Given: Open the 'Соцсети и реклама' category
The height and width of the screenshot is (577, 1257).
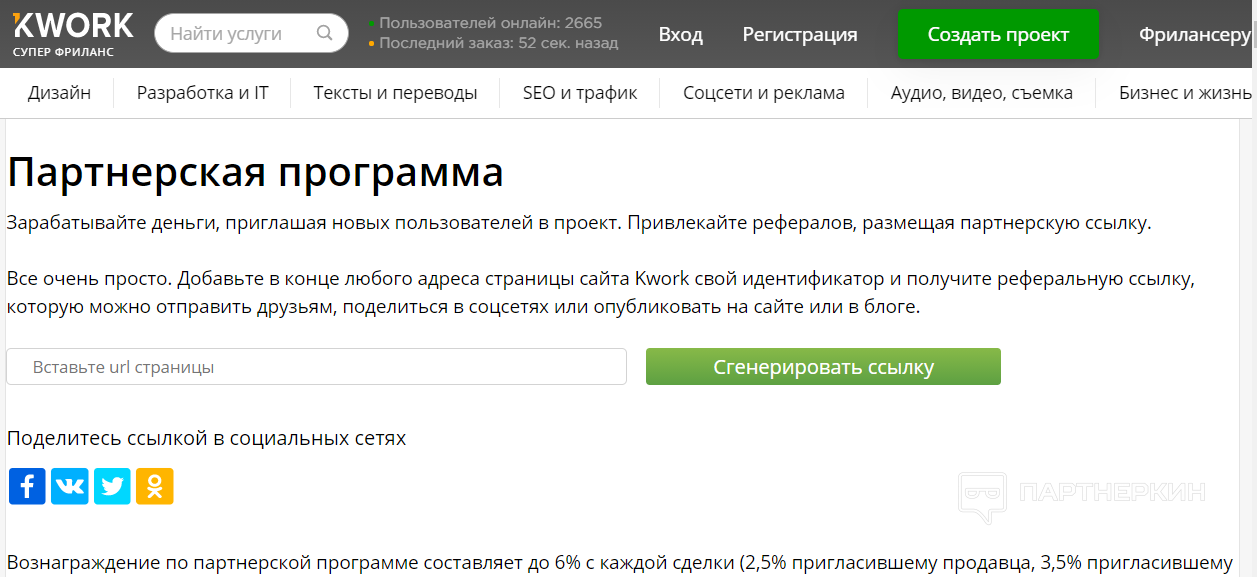Looking at the screenshot, I should tap(764, 93).
